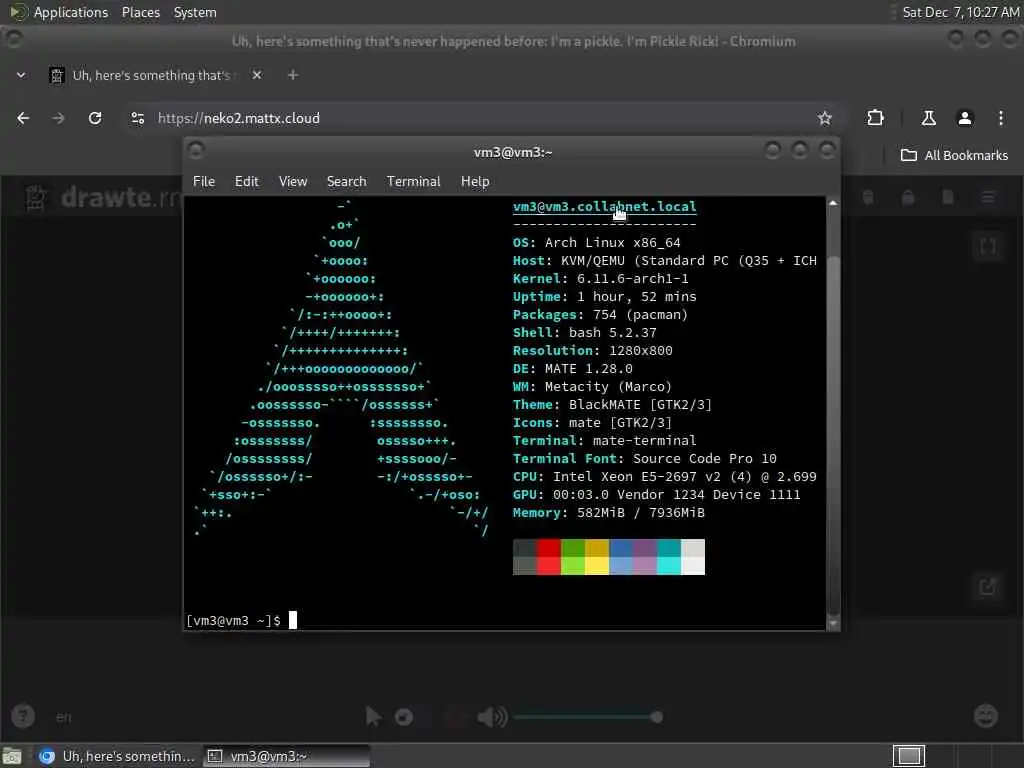Screen dimensions: 1024x768
Task: Open the System menu in top panel
Action: (195, 12)
